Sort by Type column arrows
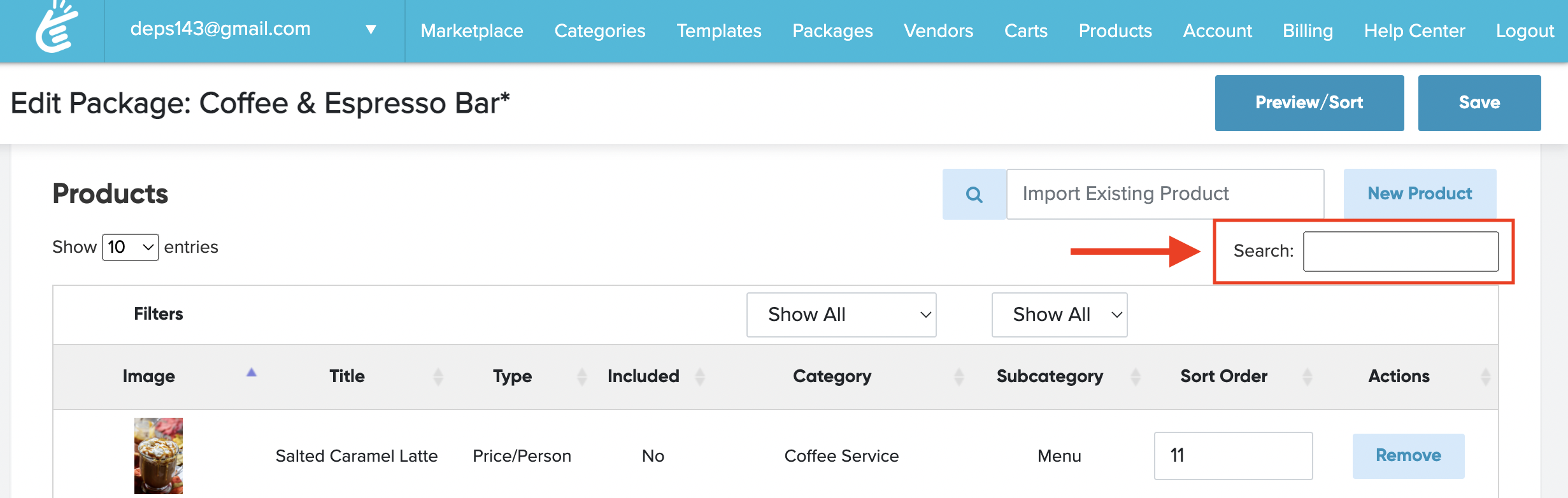 pos(581,376)
